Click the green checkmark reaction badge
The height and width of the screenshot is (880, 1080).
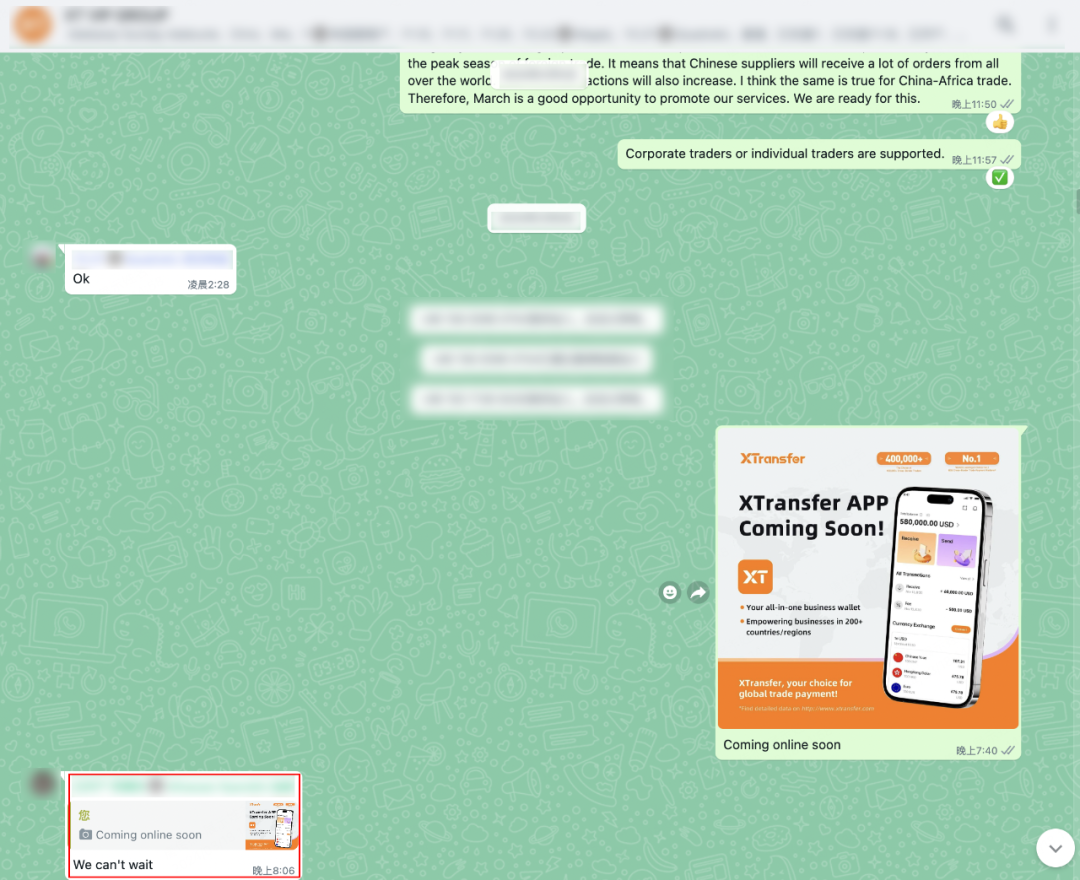[999, 178]
